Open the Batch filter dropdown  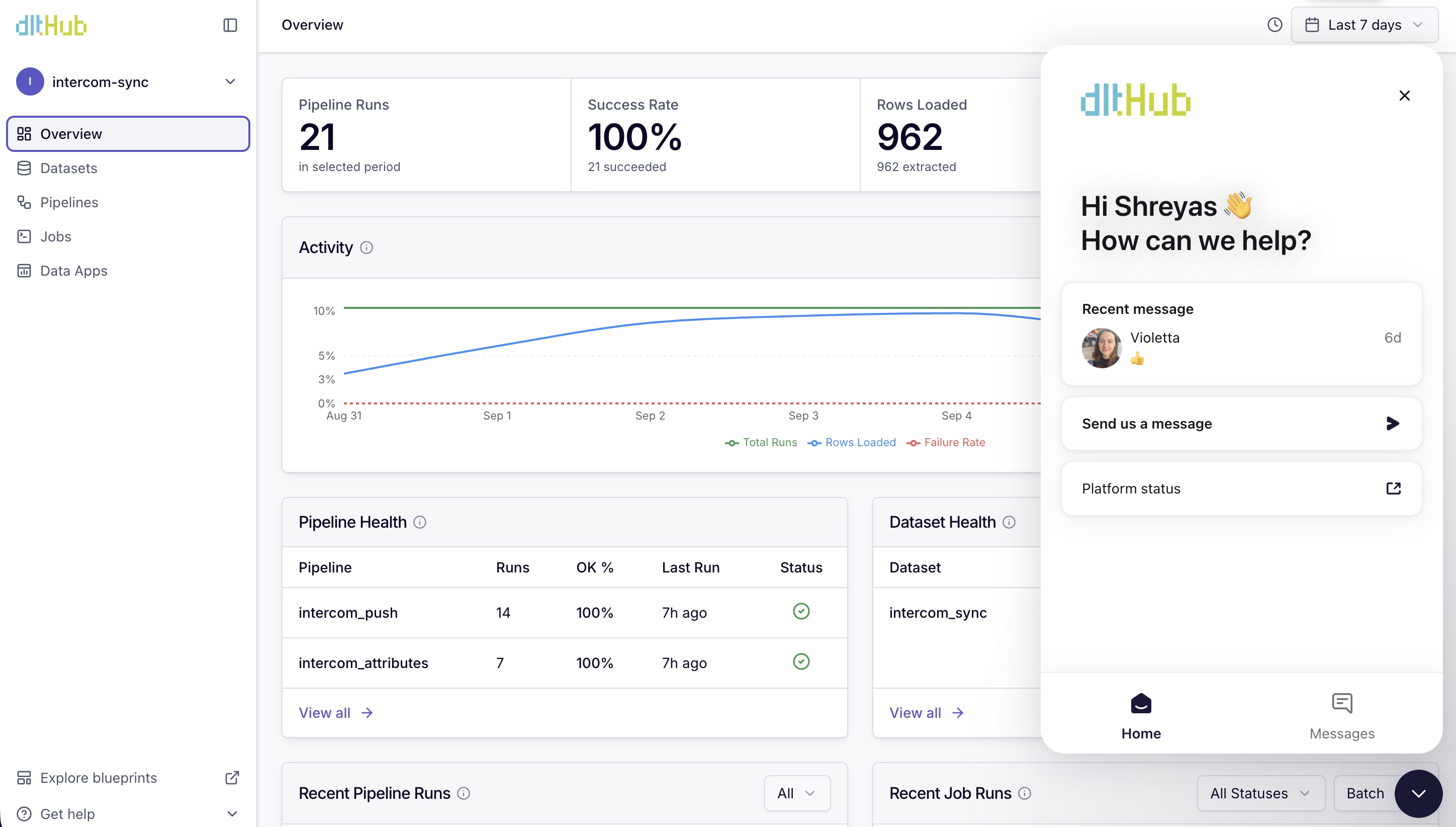[x=1365, y=793]
